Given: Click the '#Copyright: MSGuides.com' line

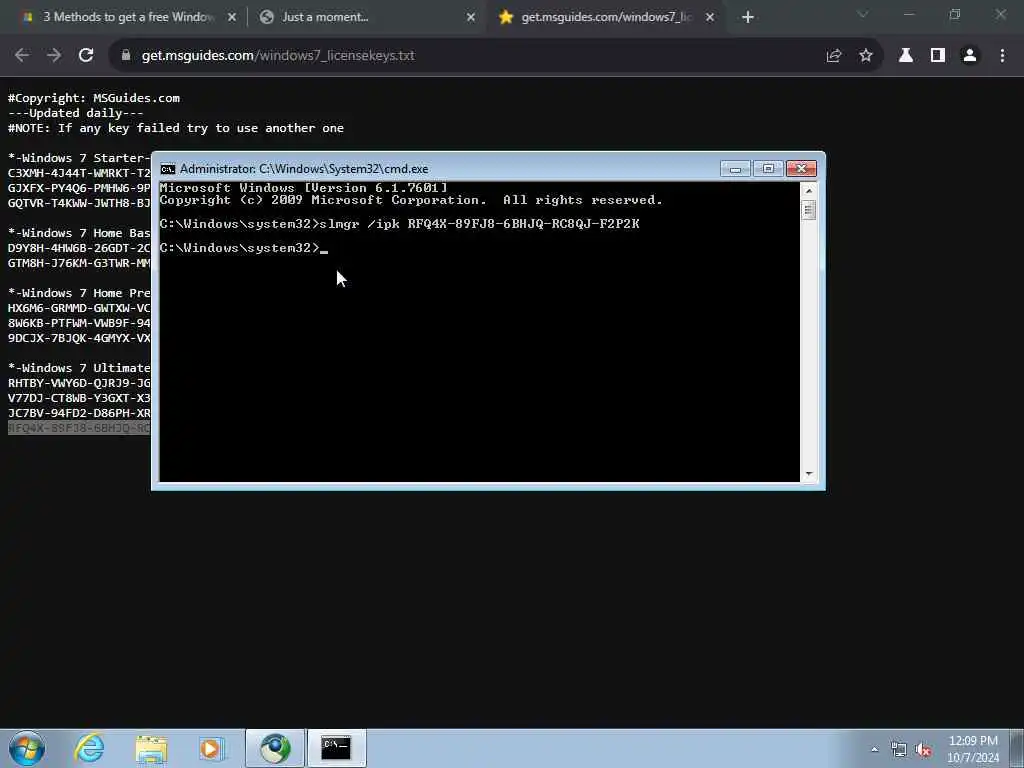Looking at the screenshot, I should tap(94, 98).
